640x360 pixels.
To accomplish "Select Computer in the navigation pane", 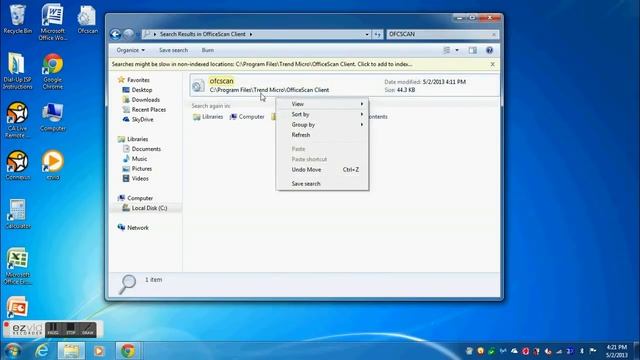I will 136,198.
